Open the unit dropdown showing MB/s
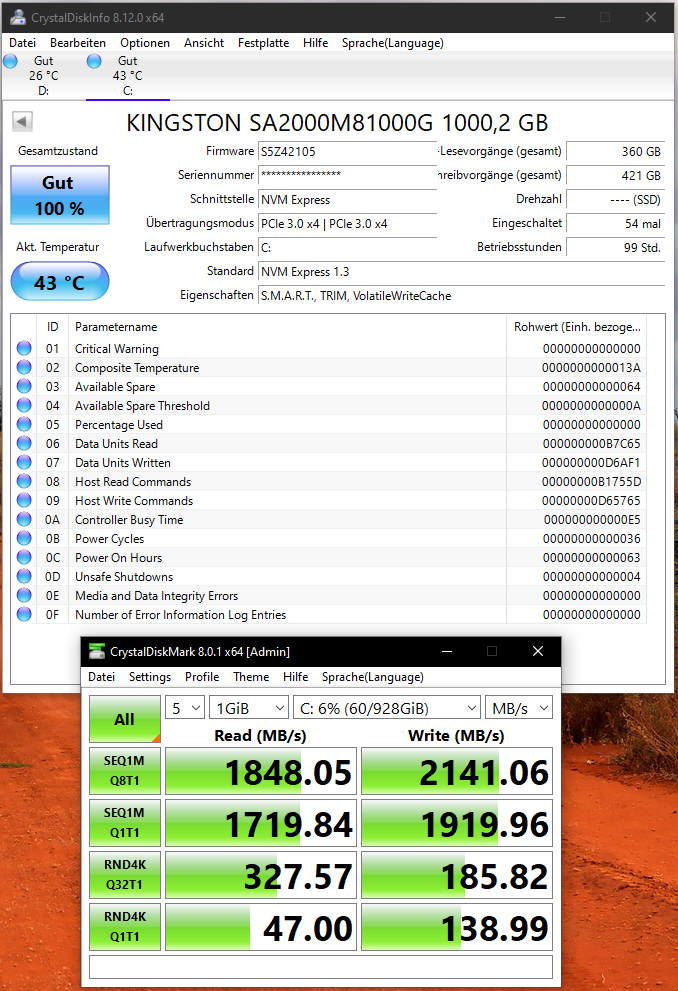 pyautogui.click(x=519, y=708)
